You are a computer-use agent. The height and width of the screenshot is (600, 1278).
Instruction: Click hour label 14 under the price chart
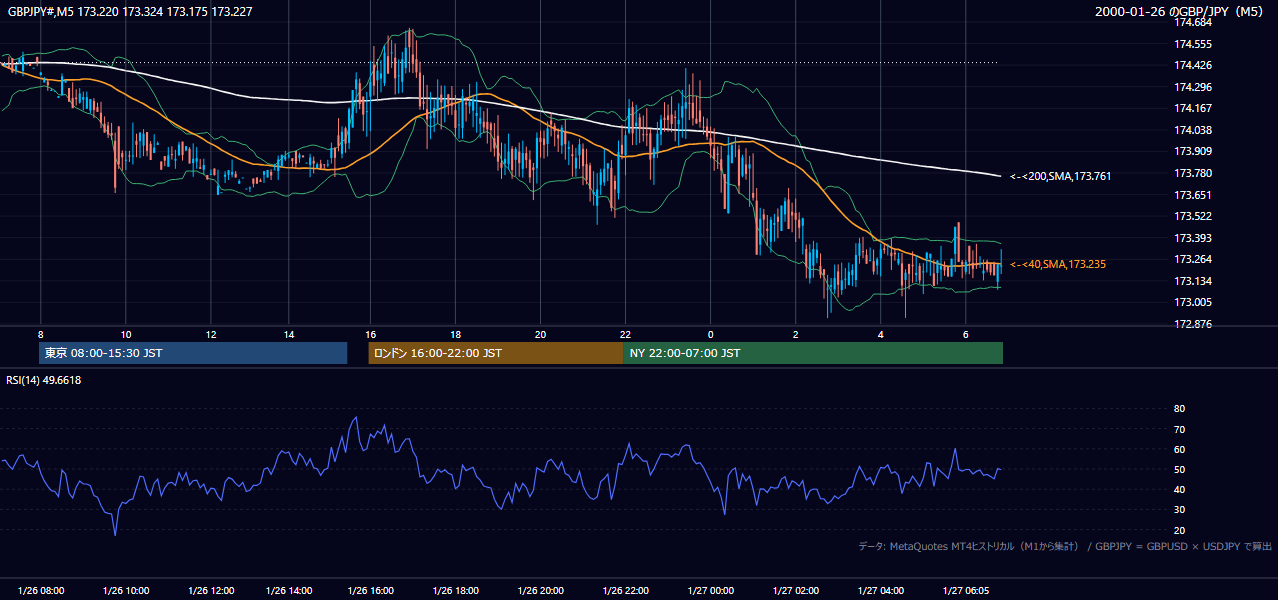[288, 334]
